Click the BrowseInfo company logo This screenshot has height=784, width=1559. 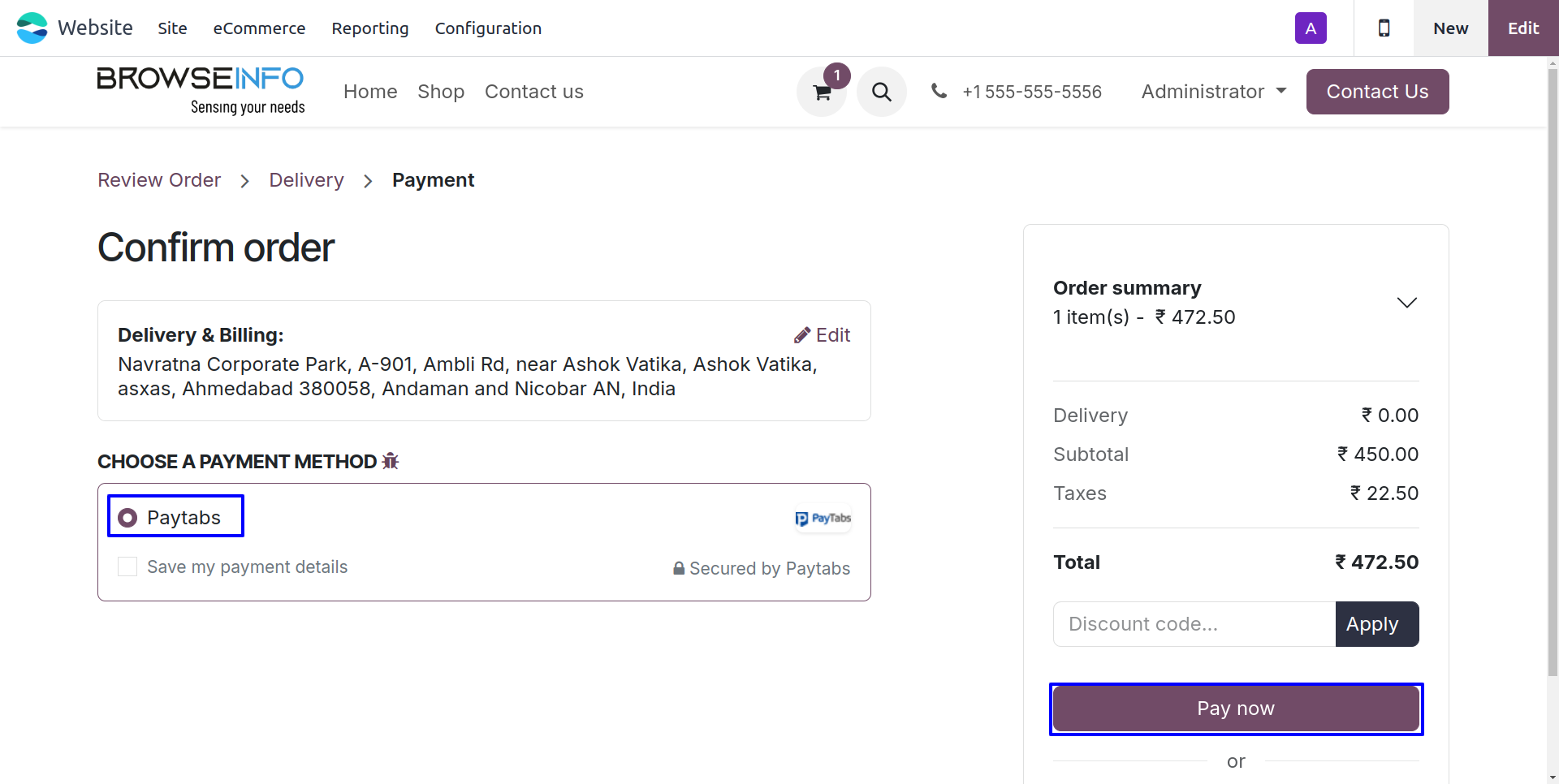201,90
